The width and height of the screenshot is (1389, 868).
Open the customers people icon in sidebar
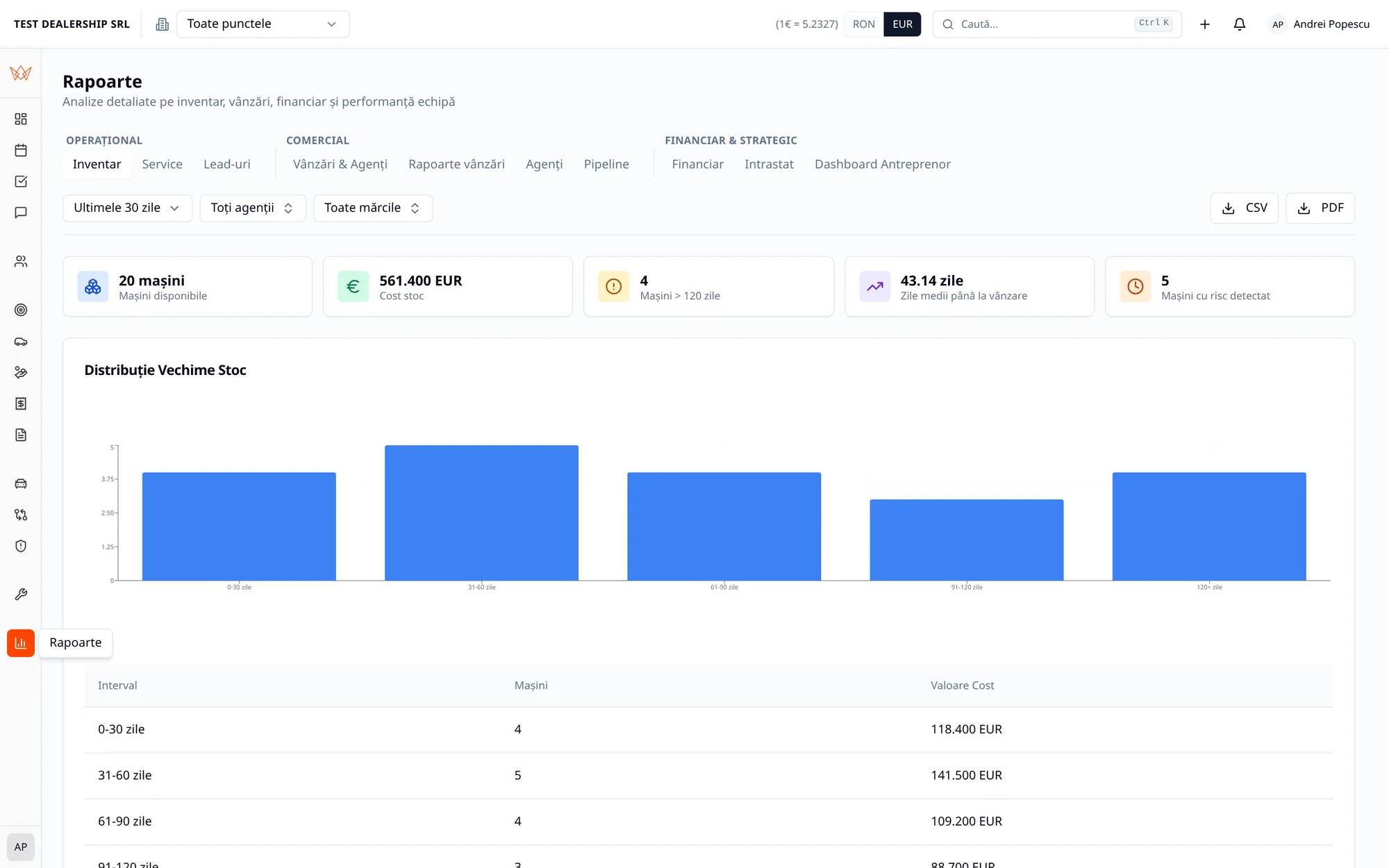[x=21, y=261]
